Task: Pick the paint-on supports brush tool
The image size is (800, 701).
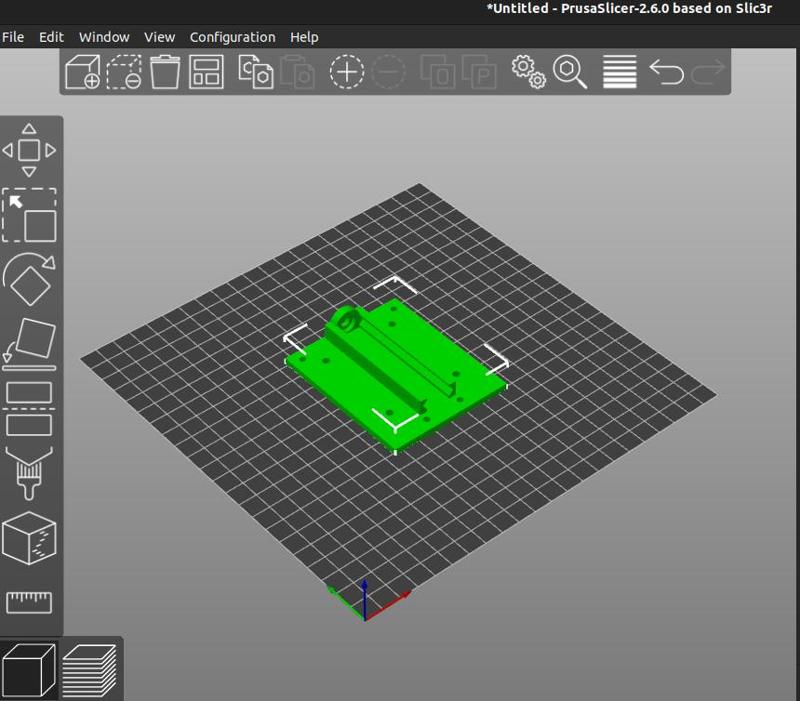Action: 29,472
